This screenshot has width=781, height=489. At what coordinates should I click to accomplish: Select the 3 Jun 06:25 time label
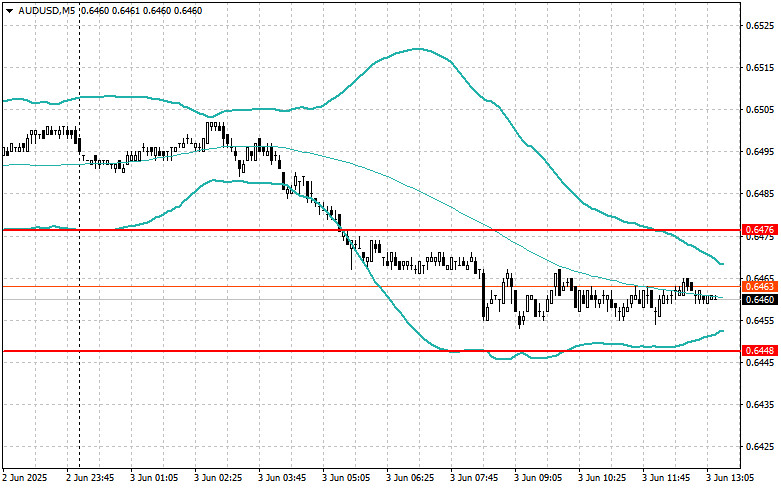coord(410,478)
